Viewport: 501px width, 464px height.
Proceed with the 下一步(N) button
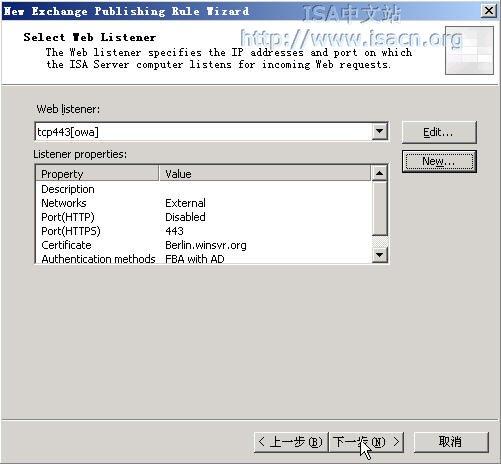[x=366, y=442]
